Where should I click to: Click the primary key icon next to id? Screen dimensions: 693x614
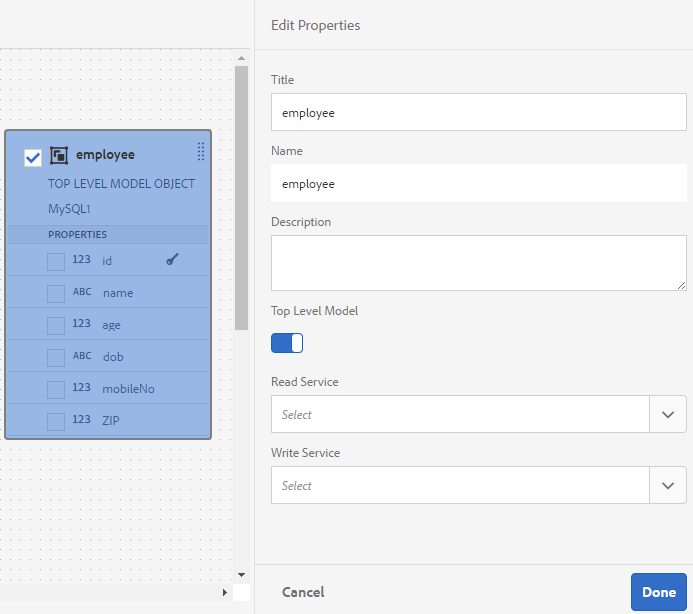172,259
